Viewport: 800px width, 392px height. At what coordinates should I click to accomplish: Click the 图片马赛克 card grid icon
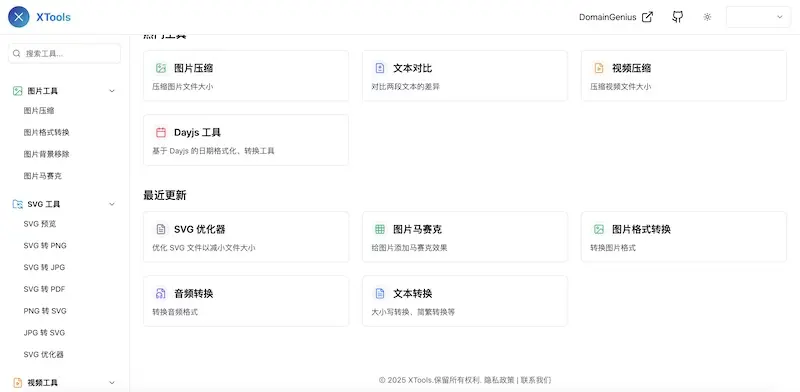[x=380, y=229]
